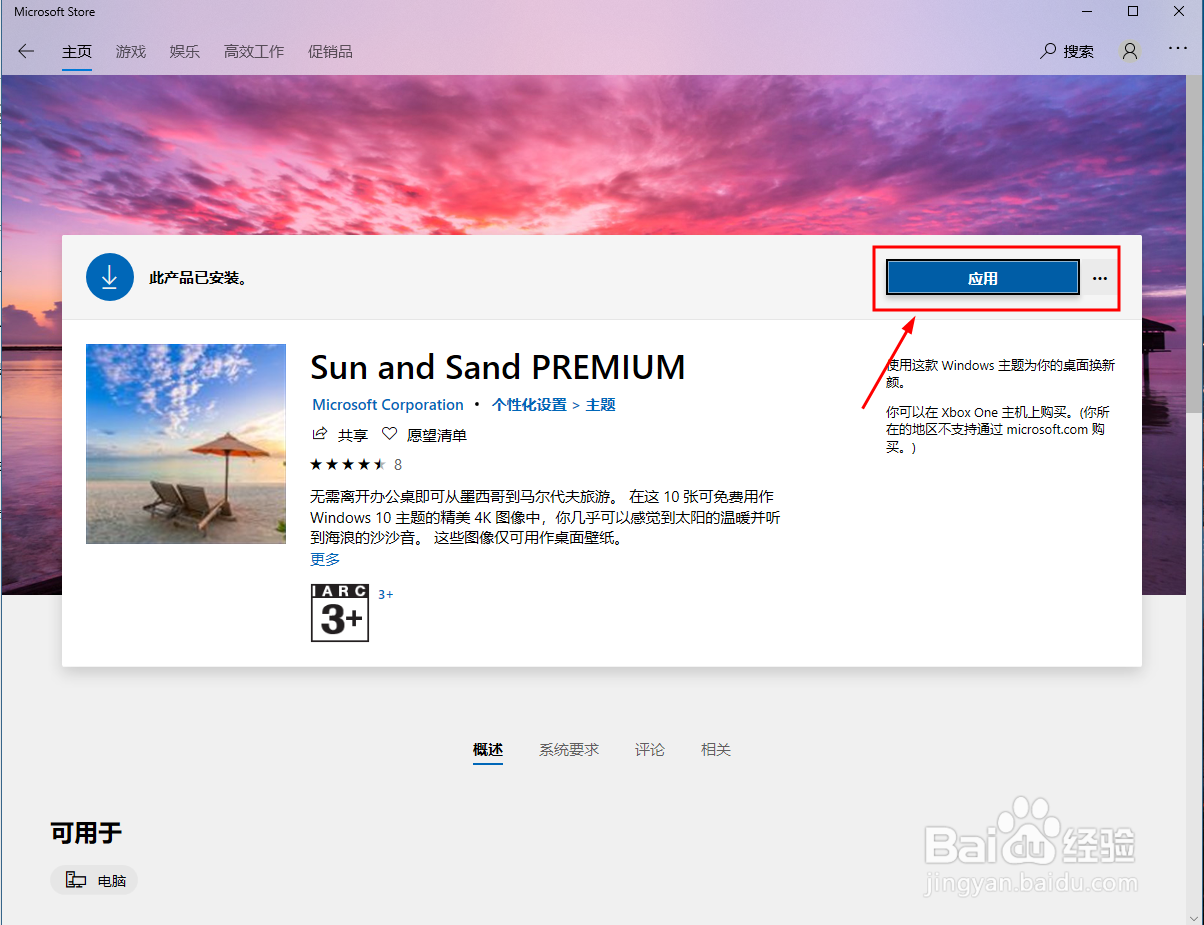Screen dimensions: 1204x925
Task: View the 主题 category link
Action: pos(601,404)
